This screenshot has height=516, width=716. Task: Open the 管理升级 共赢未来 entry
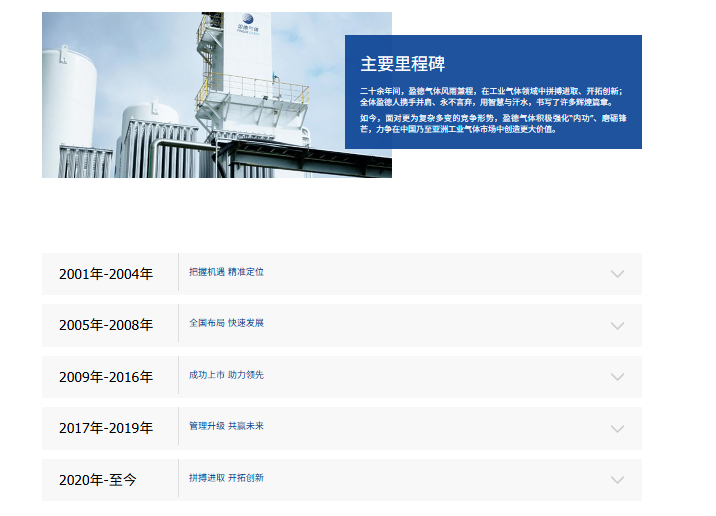coord(227,426)
